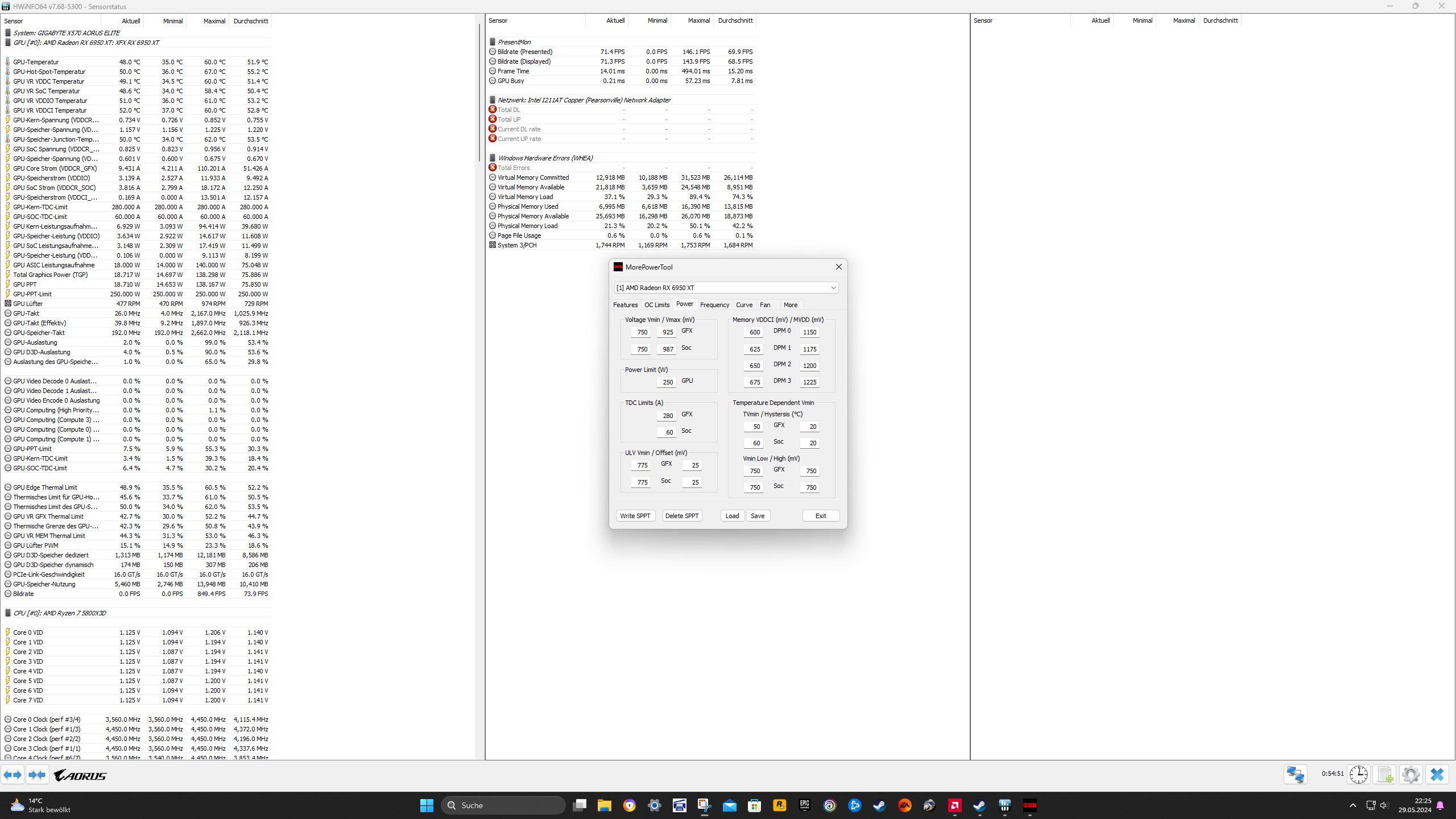Open HWiNFO sensor settings gear icon

[1410, 775]
